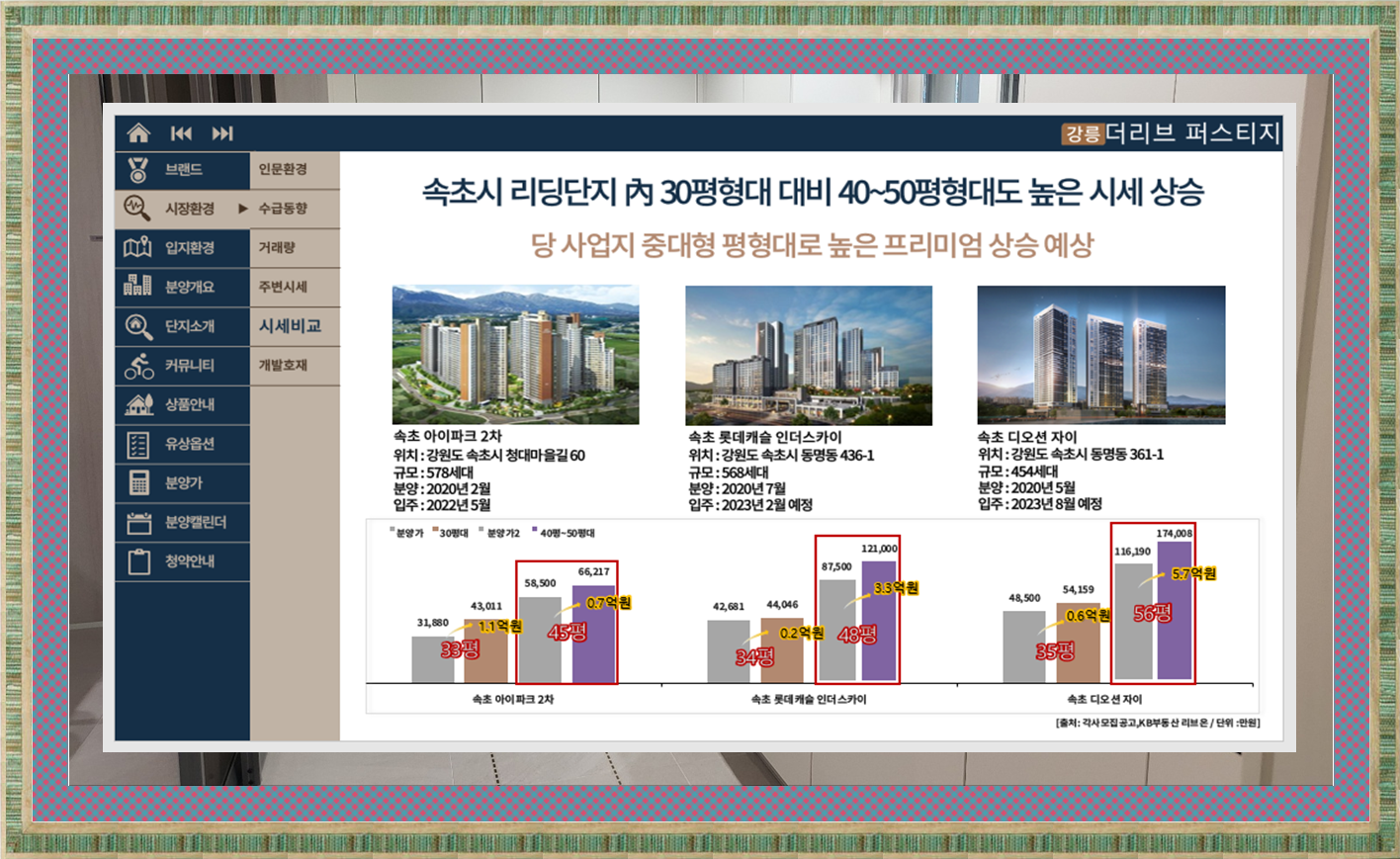Open the 분양가 menu item

pos(182,483)
